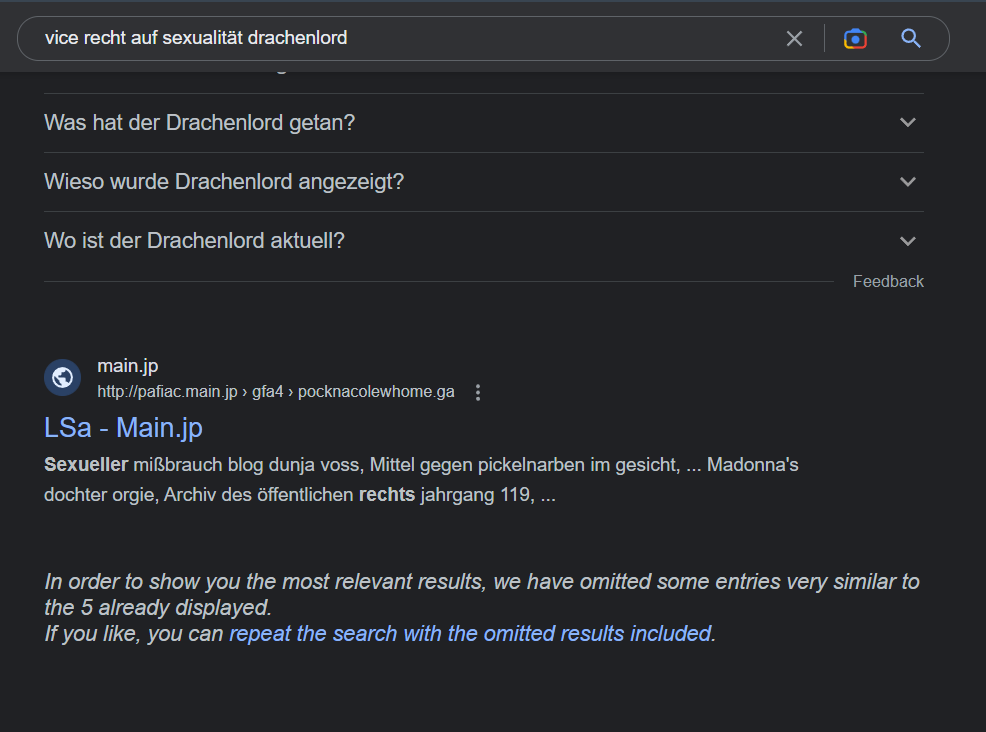The height and width of the screenshot is (732, 986).
Task: Open the 'Was hat der Drachenlord getan?' question
Action: point(484,123)
